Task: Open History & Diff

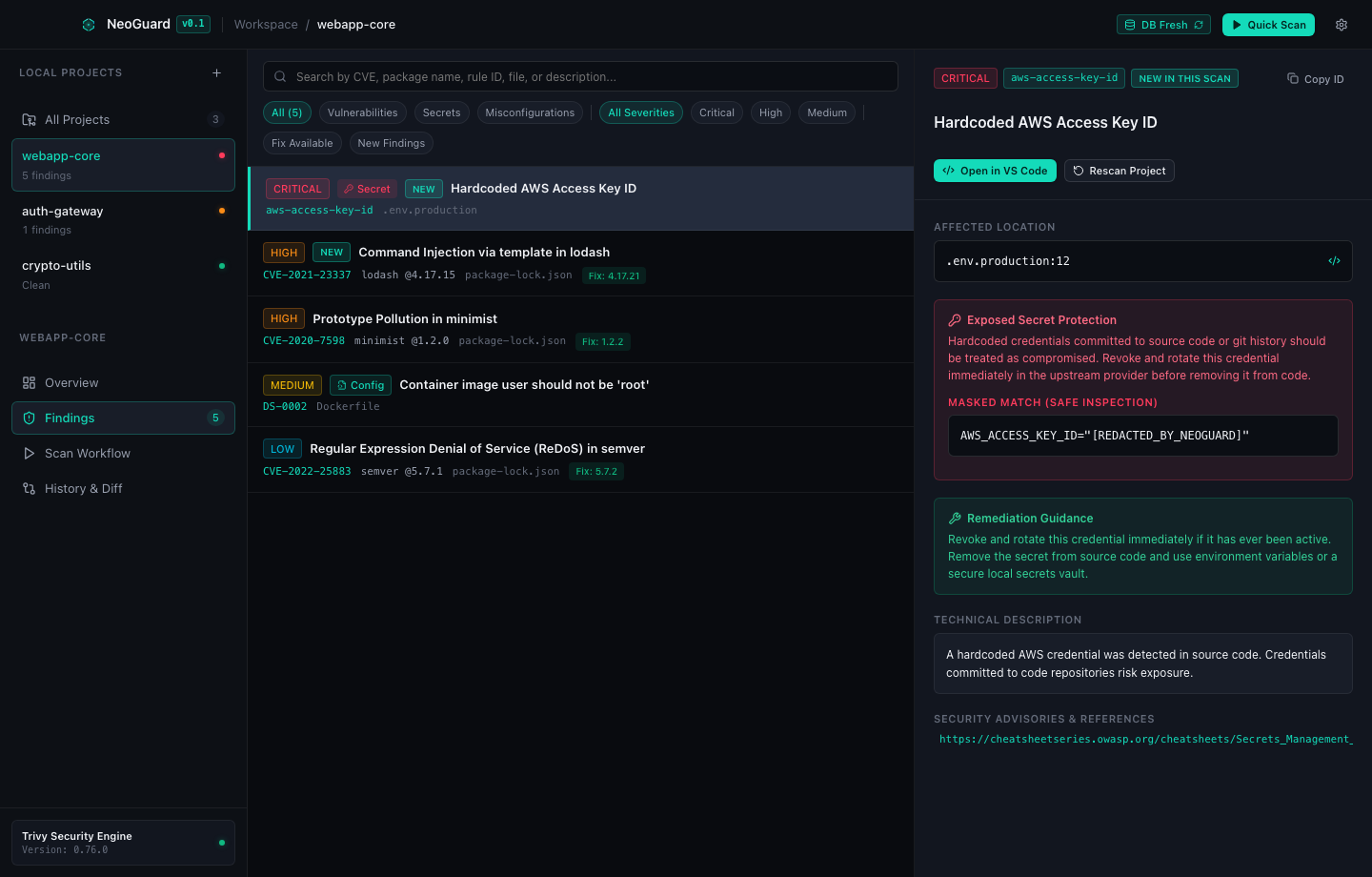Action: [x=123, y=488]
